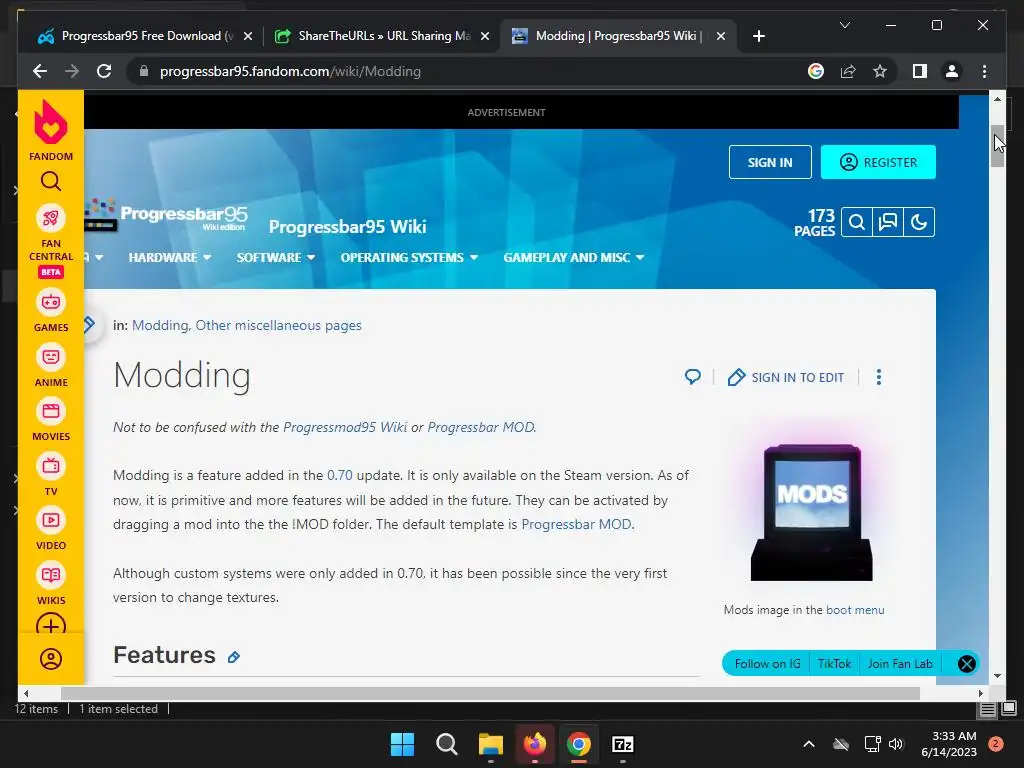Close the Follow on IG banner
This screenshot has width=1024, height=768.
[x=967, y=664]
